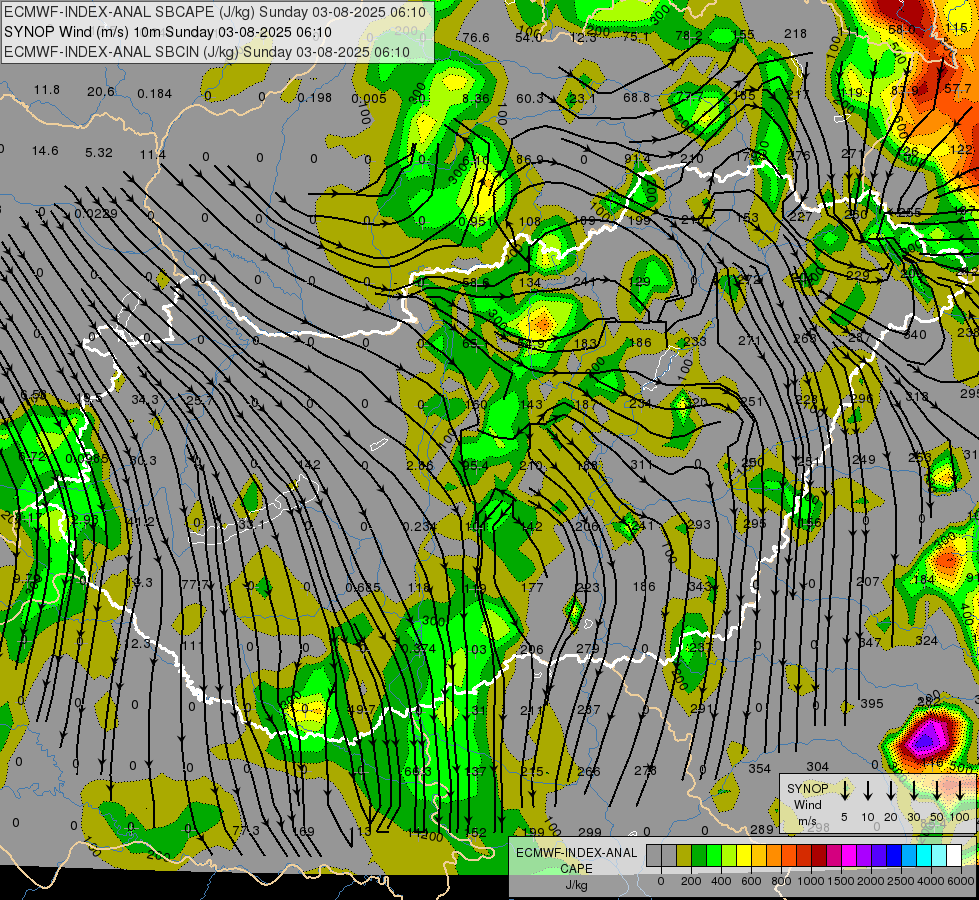Click map value '68.8'

tap(636, 97)
